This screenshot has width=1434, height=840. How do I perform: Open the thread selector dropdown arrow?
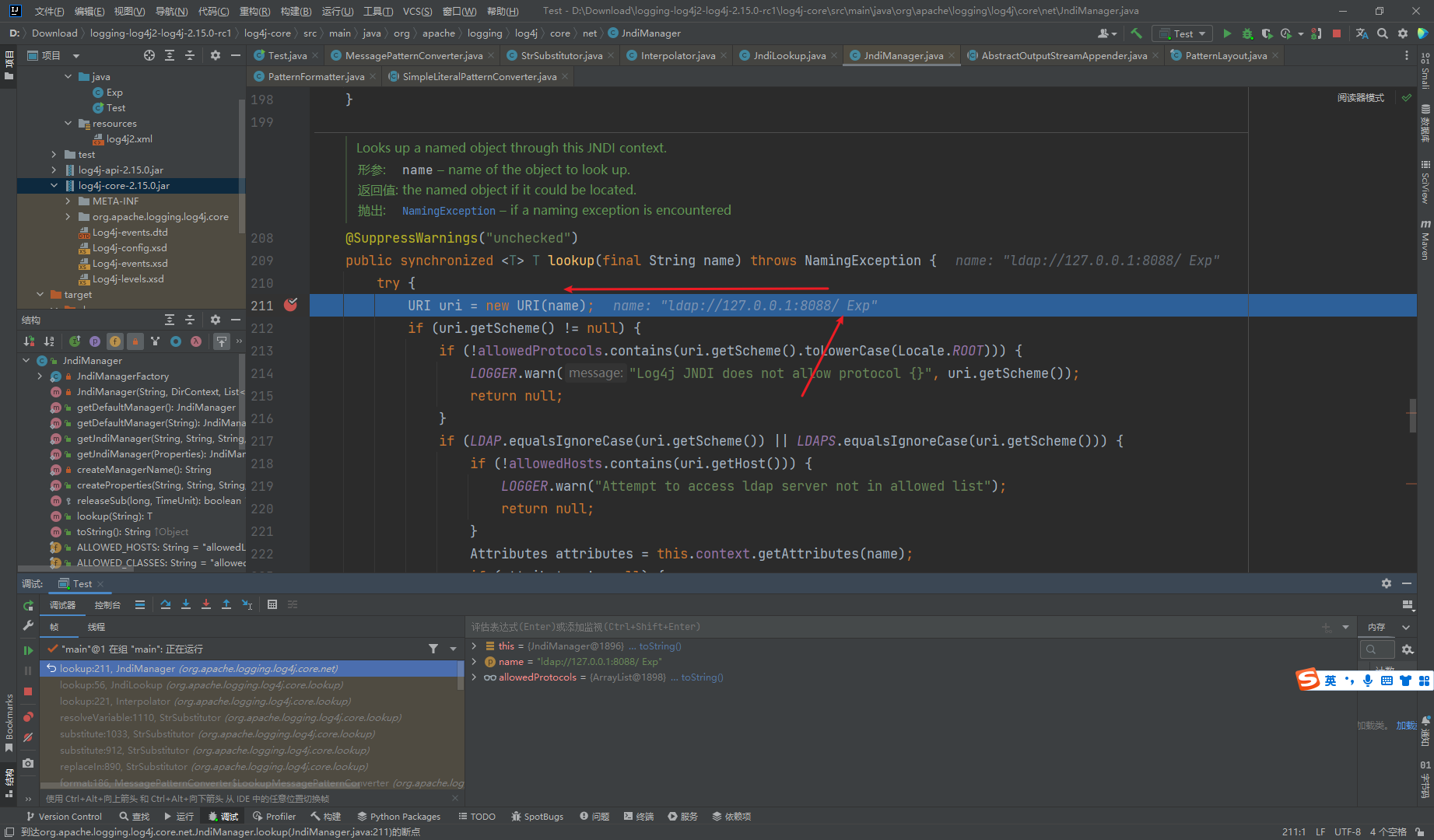point(454,649)
